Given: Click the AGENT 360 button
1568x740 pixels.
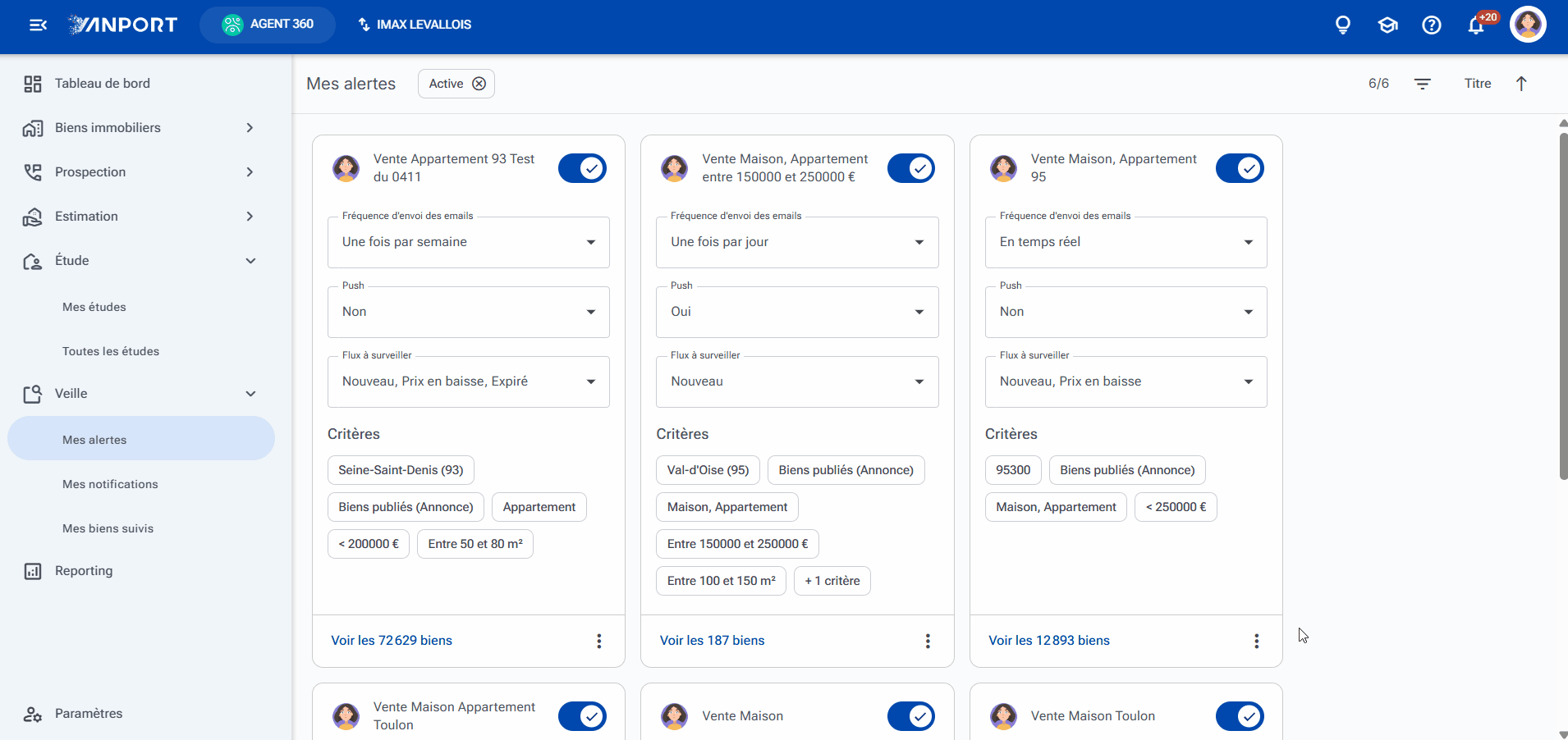Looking at the screenshot, I should tap(268, 25).
